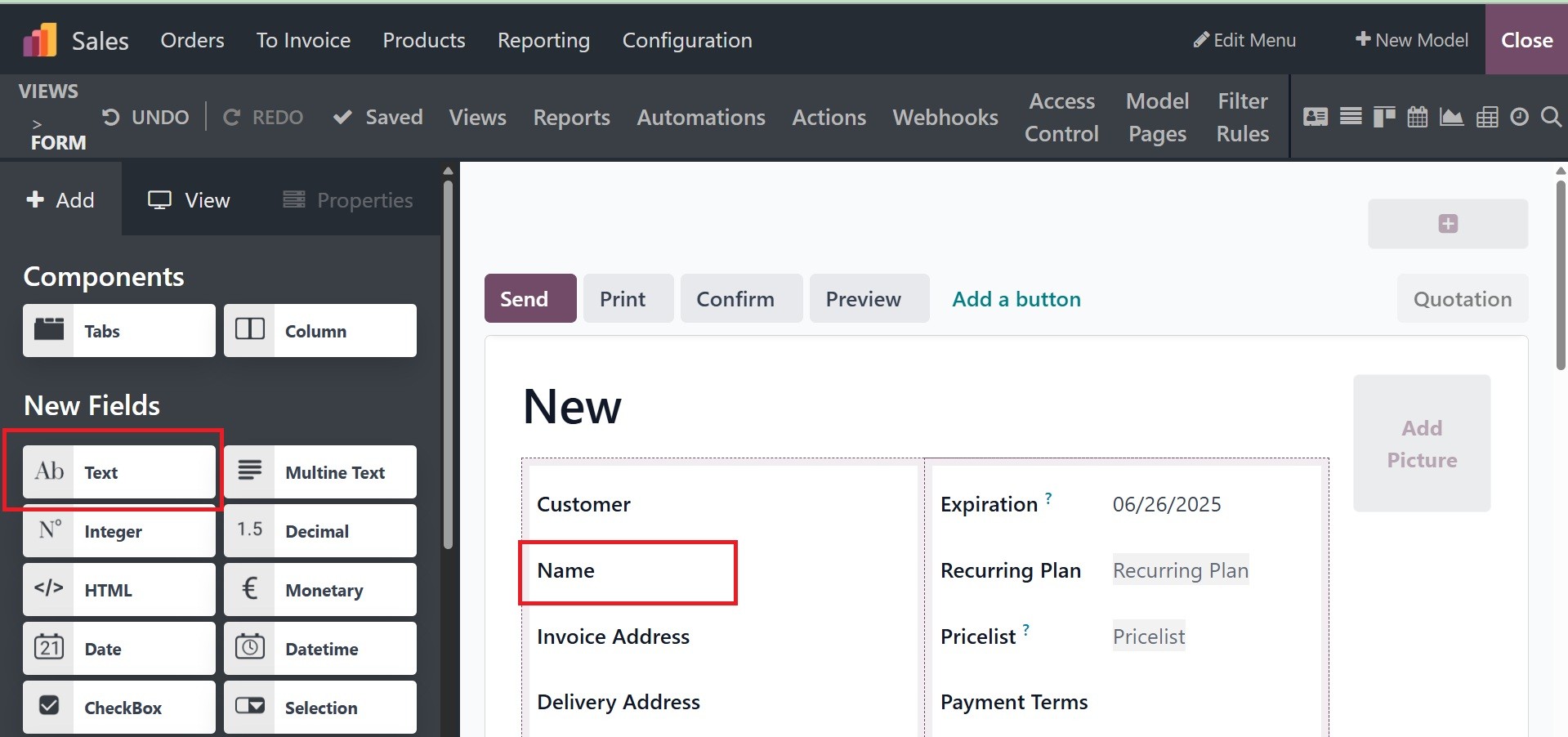Click the Add Picture placeholder
Viewport: 1568px width, 737px height.
(x=1422, y=444)
